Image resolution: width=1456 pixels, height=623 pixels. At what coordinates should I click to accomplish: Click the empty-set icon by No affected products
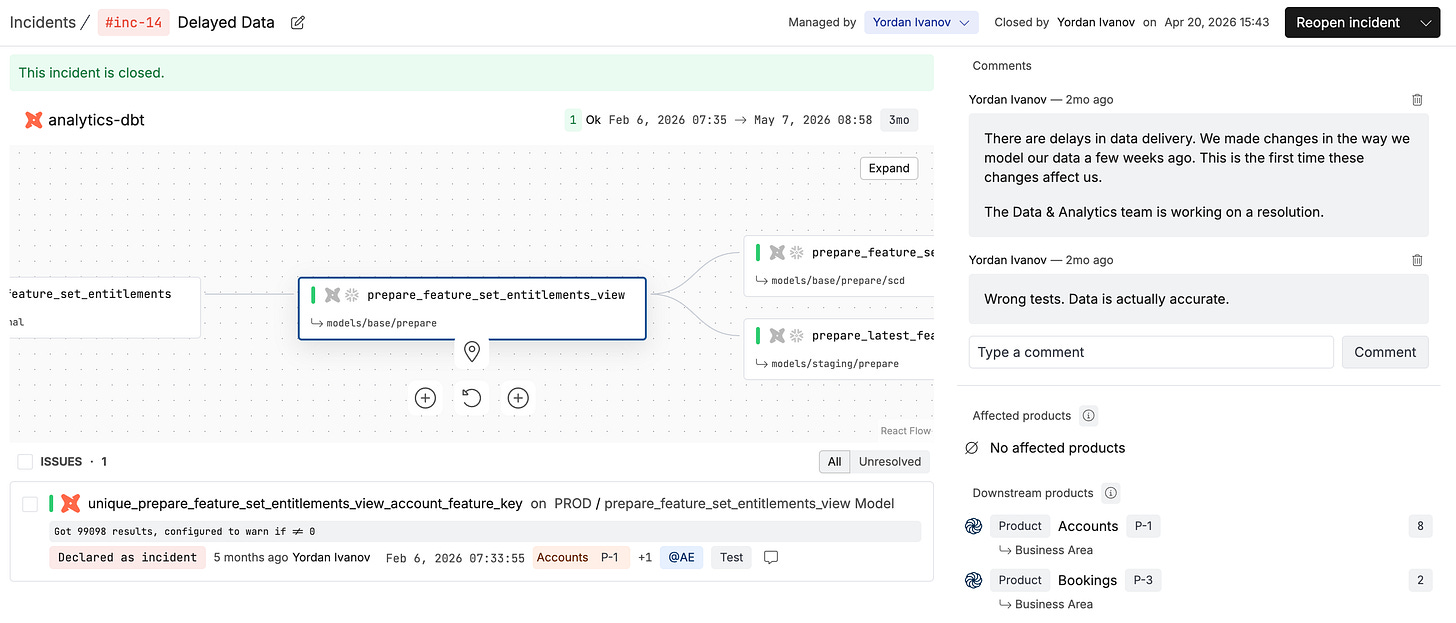(x=971, y=448)
